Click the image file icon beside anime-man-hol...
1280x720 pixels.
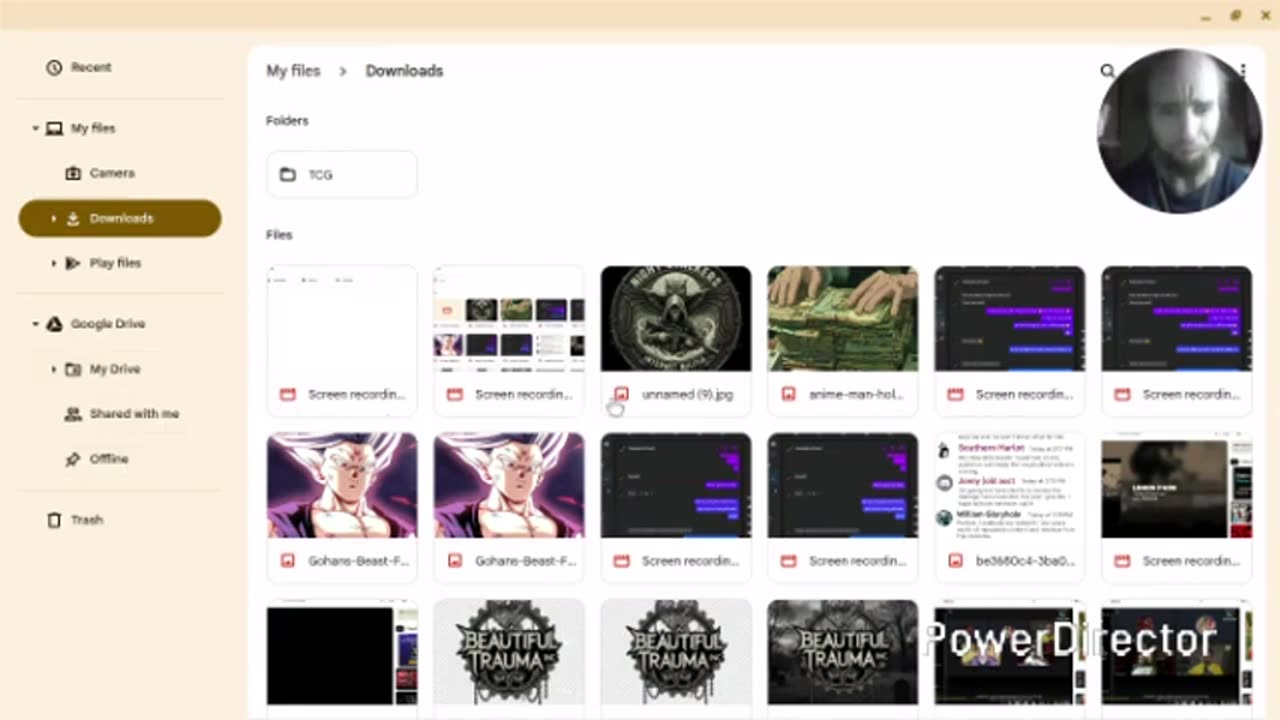click(x=788, y=394)
